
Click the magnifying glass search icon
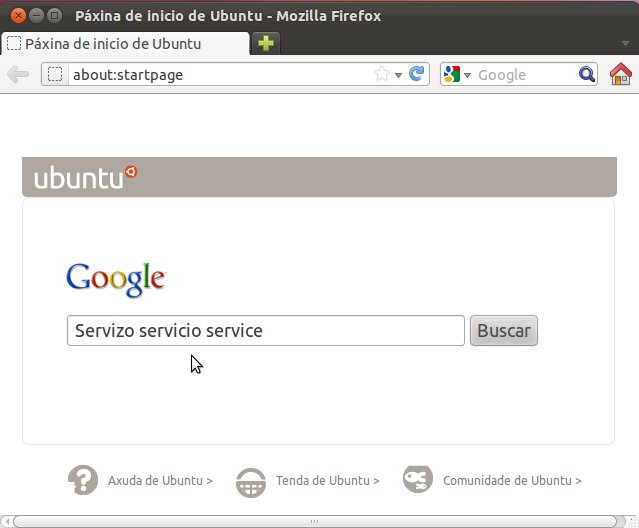pyautogui.click(x=587, y=75)
